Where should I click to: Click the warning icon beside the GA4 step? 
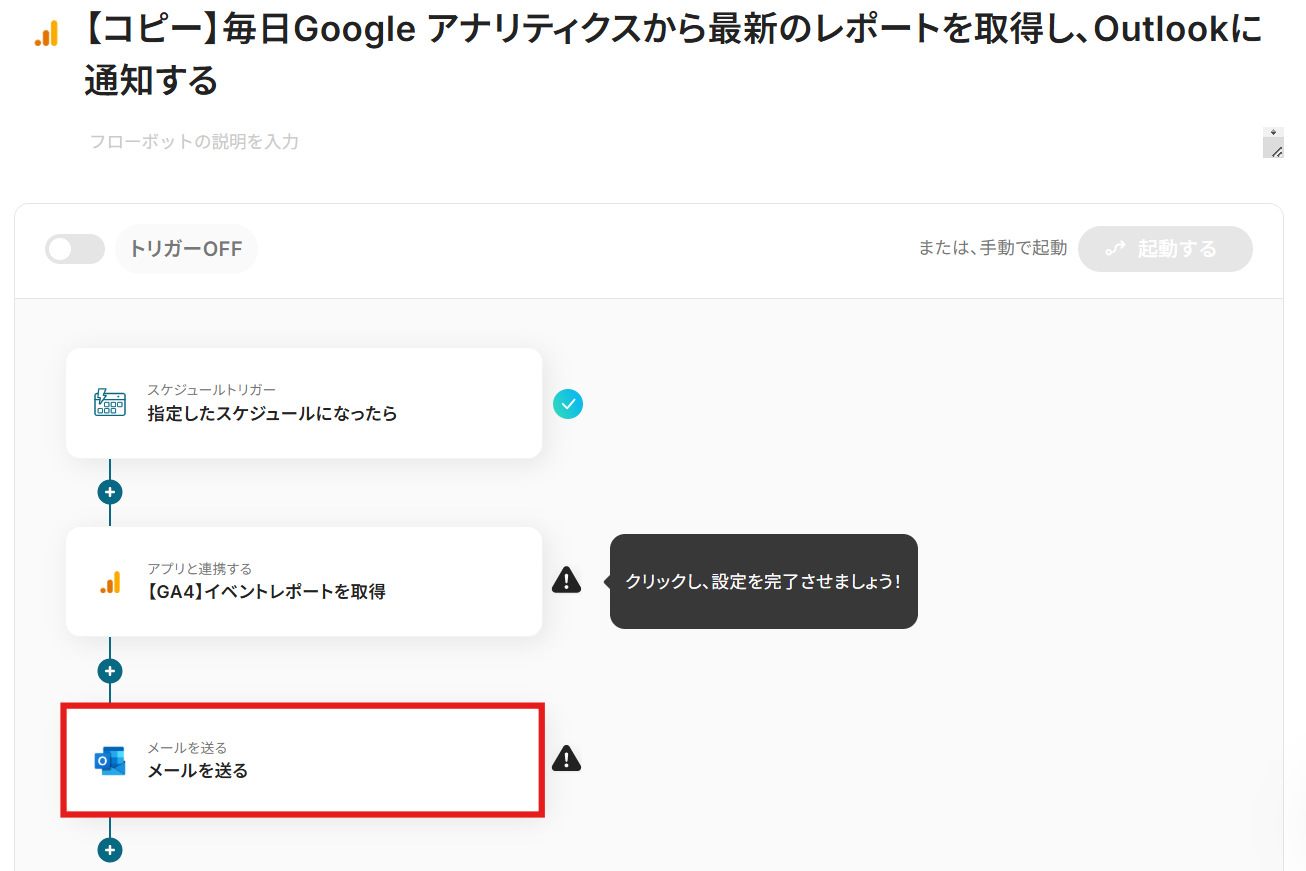tap(567, 580)
